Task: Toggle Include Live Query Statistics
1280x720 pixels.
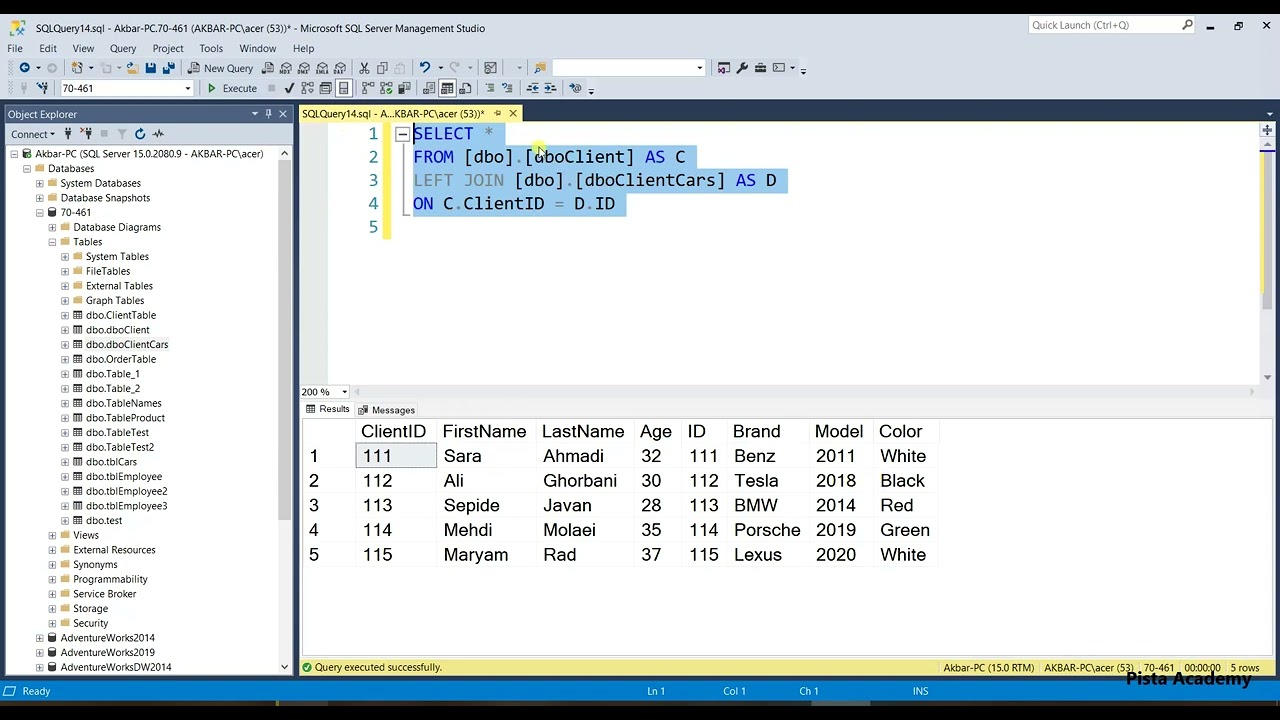Action: [386, 88]
